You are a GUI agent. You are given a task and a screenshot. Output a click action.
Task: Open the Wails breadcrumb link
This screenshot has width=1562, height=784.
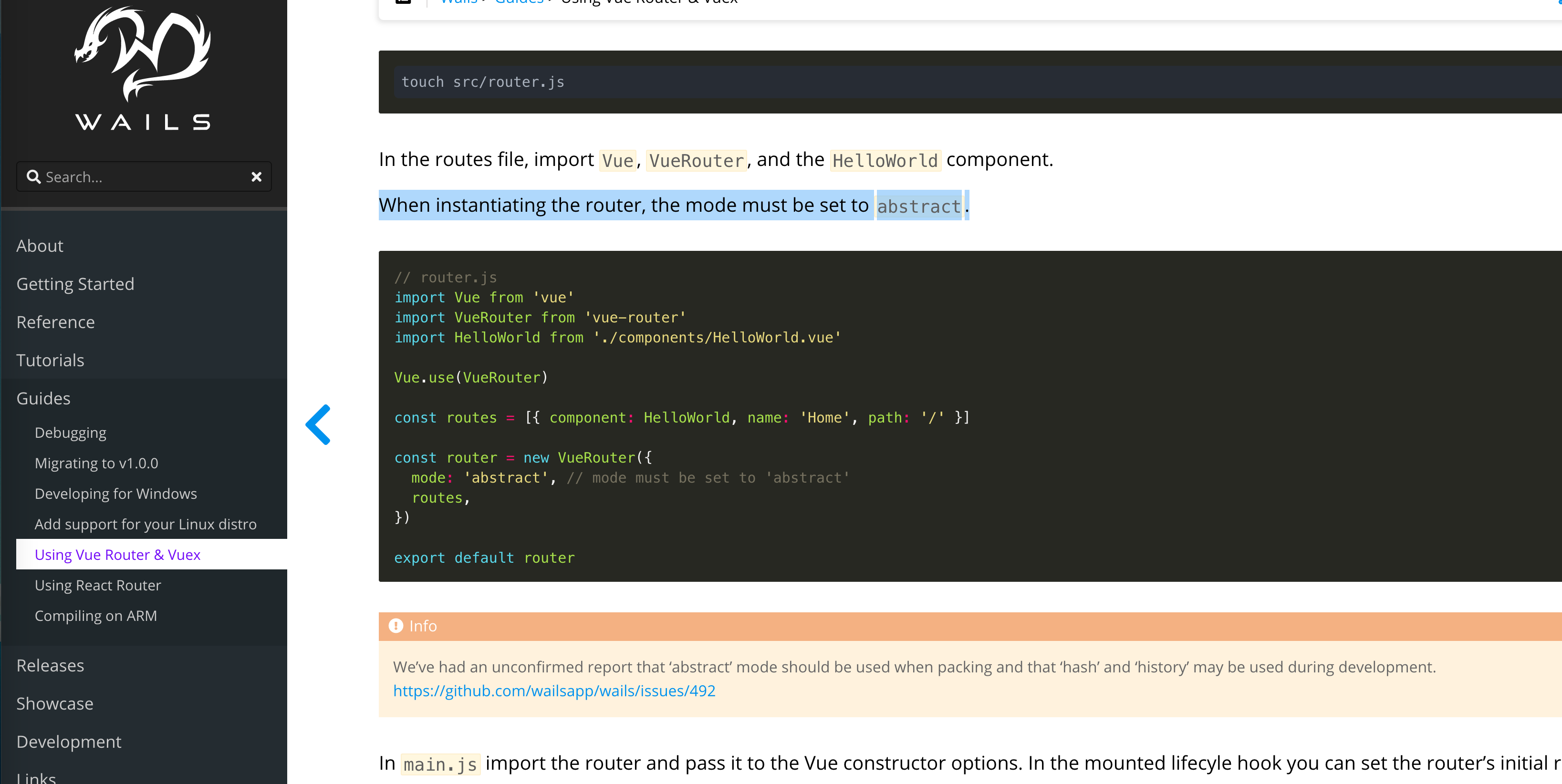(458, 2)
